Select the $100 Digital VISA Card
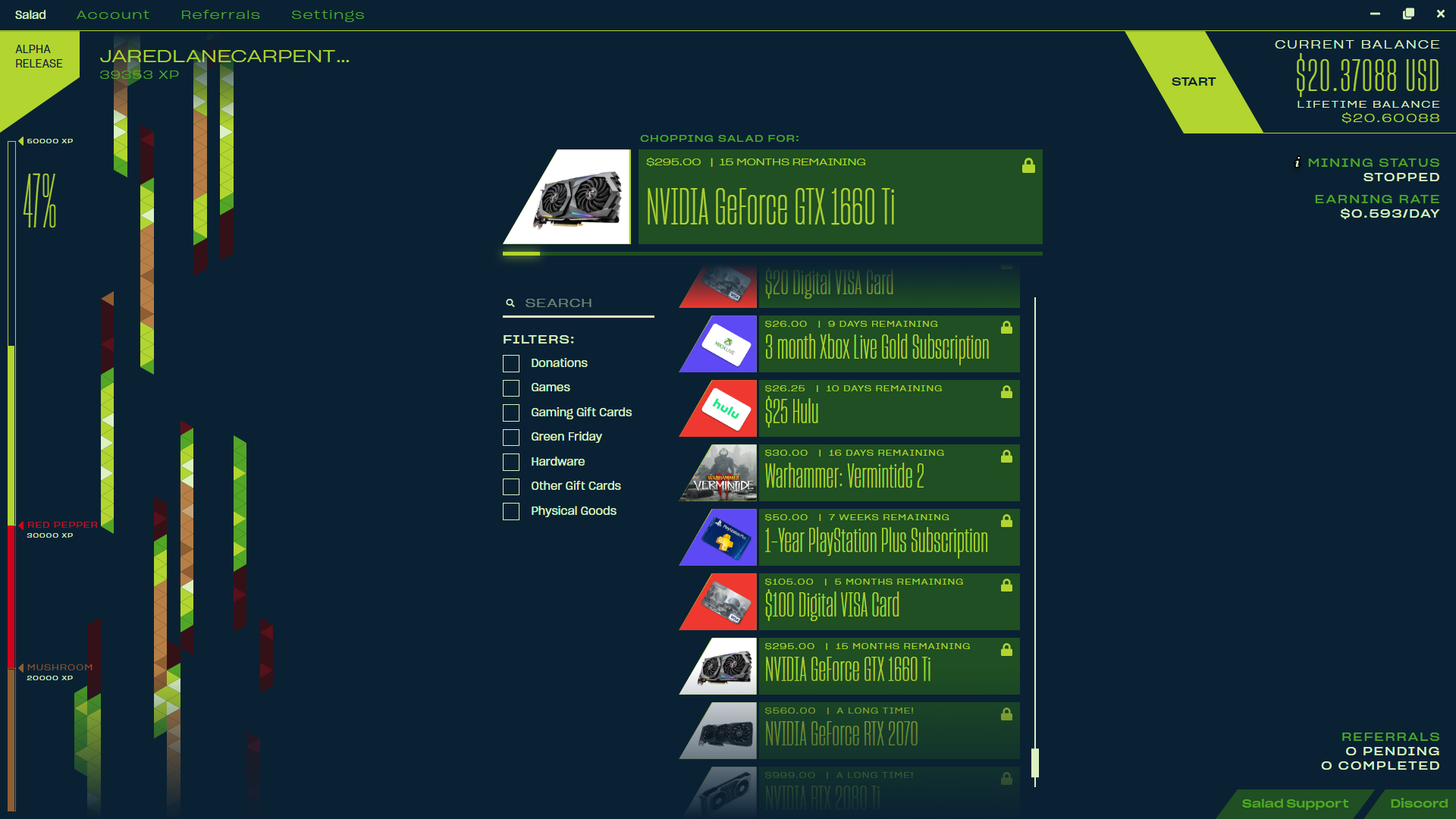1456x819 pixels. 889,602
